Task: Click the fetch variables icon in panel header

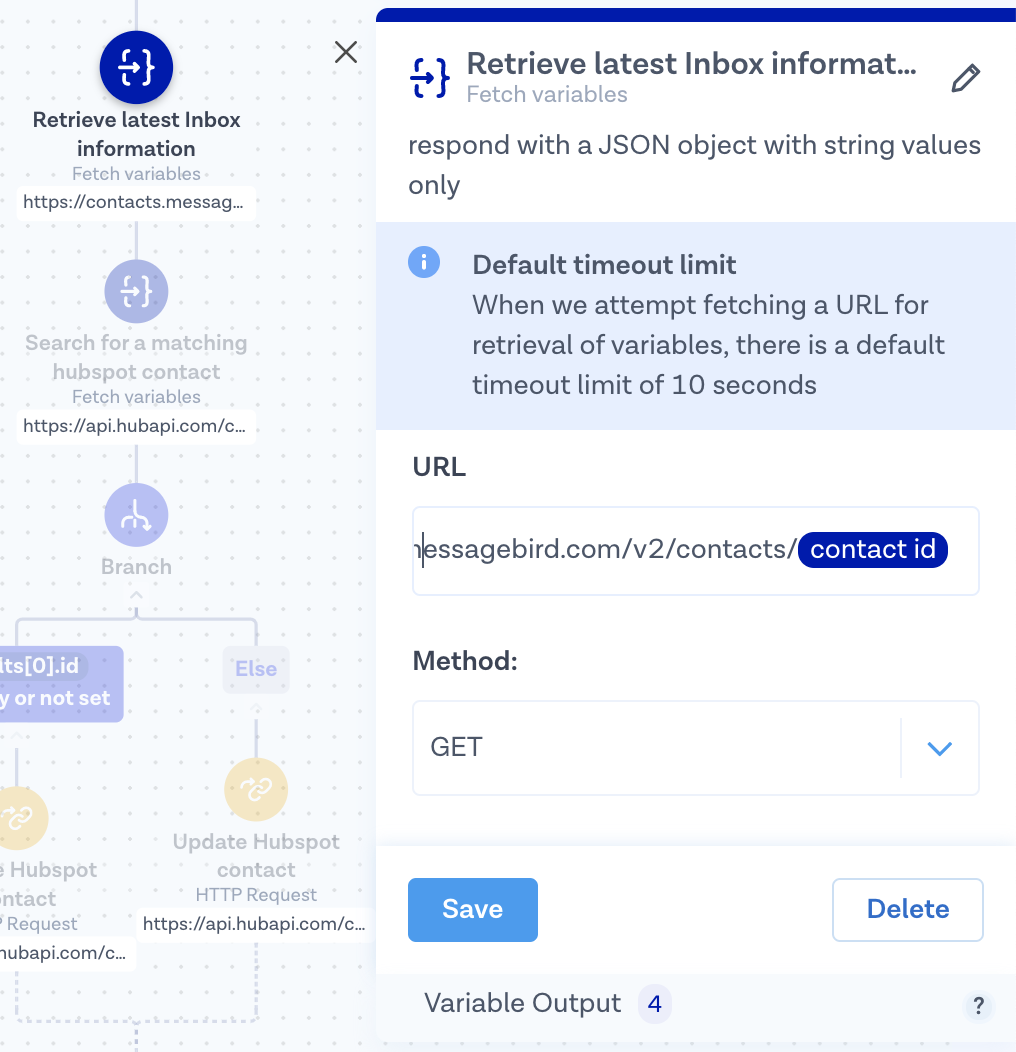Action: pyautogui.click(x=430, y=78)
